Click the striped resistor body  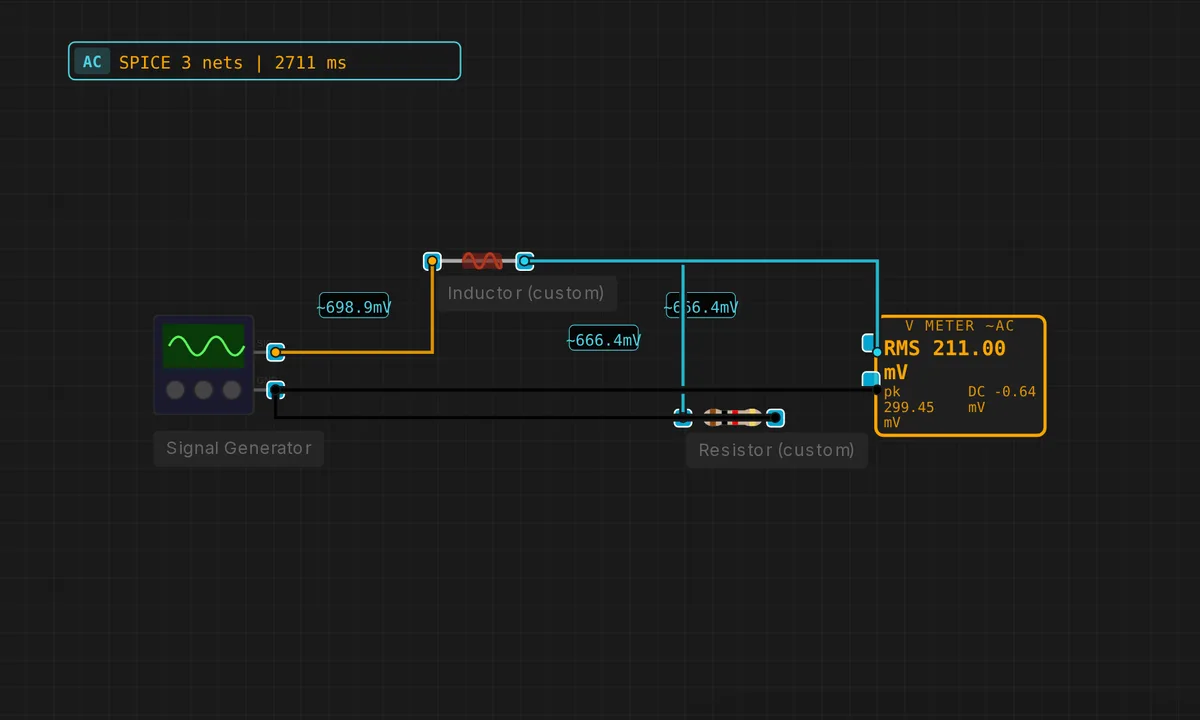[733, 418]
